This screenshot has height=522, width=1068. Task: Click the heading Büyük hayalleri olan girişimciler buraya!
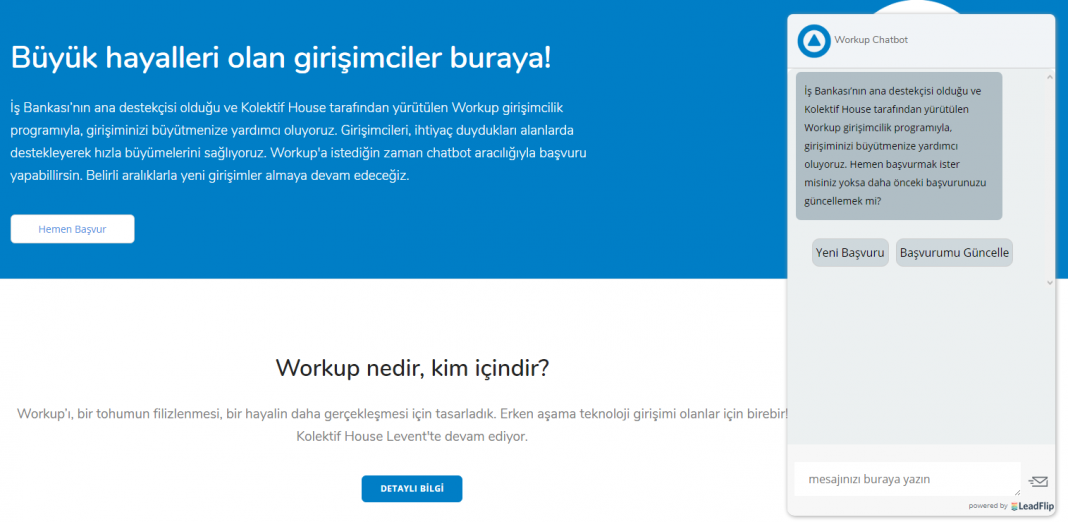tap(281, 59)
